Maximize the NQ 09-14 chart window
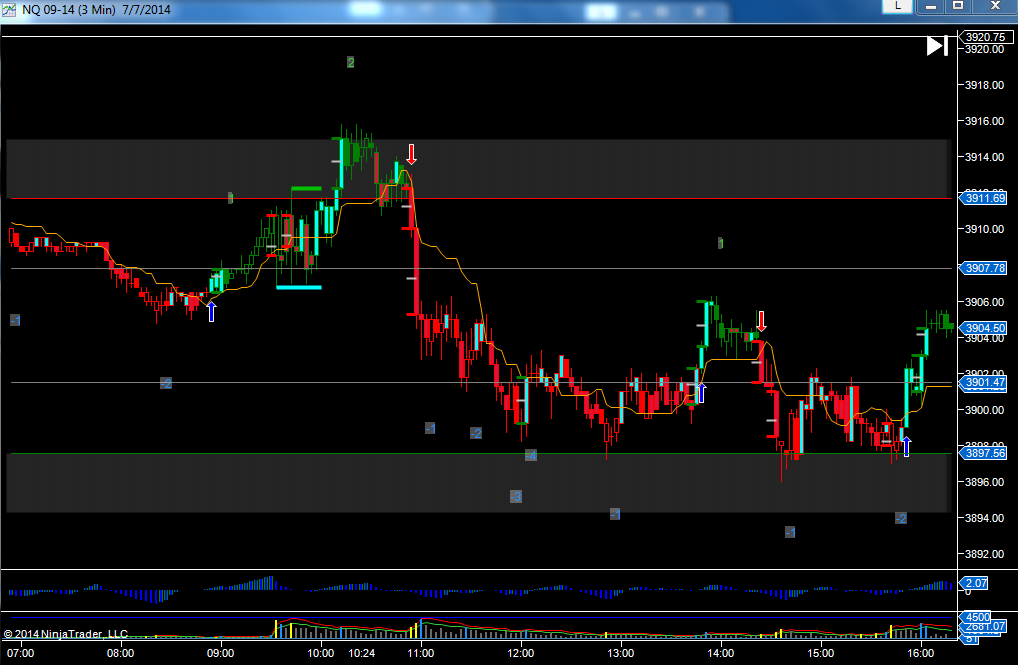This screenshot has width=1018, height=665. [958, 6]
